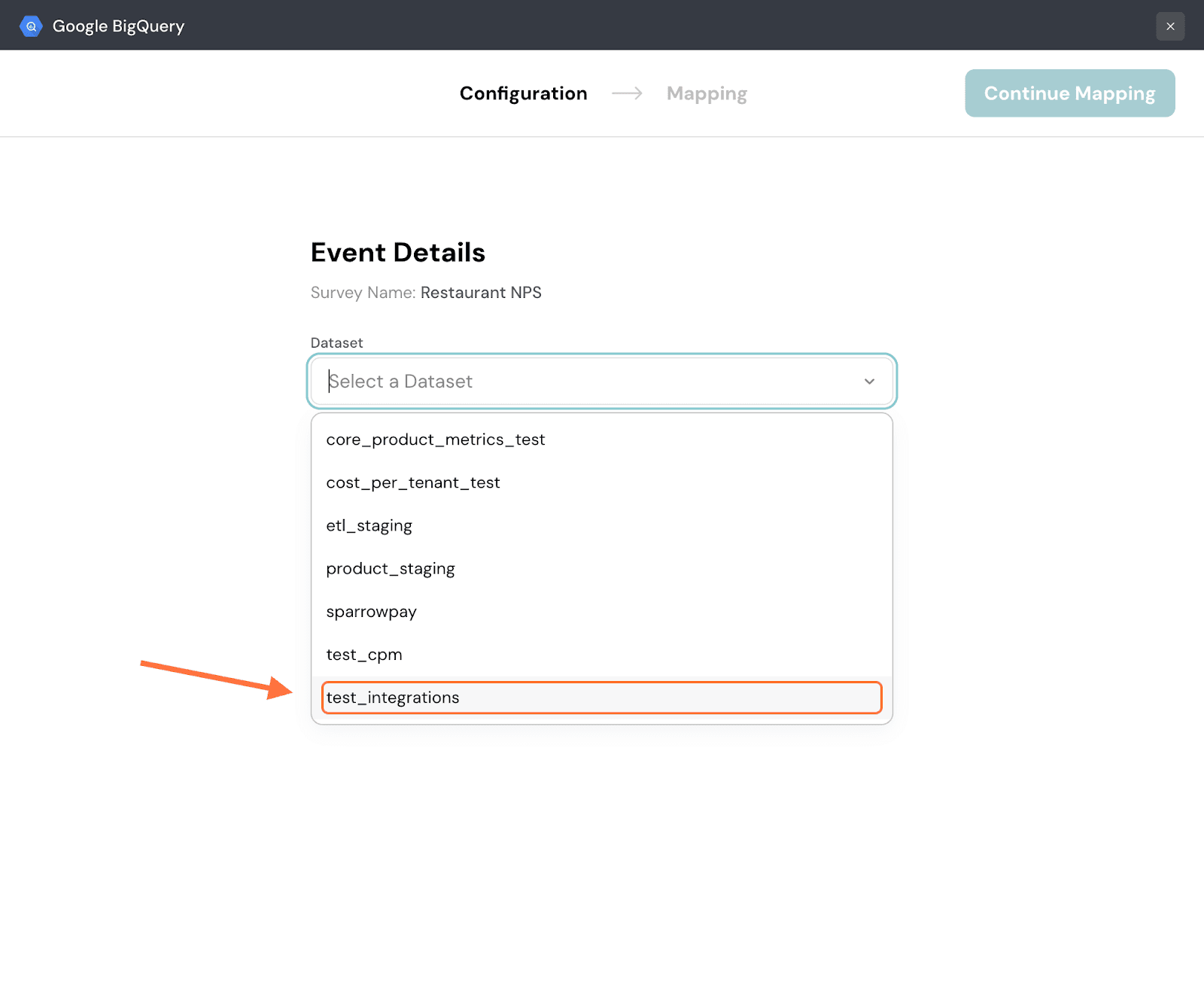
Task: Click the Restaurant NPS survey name
Action: (x=481, y=293)
